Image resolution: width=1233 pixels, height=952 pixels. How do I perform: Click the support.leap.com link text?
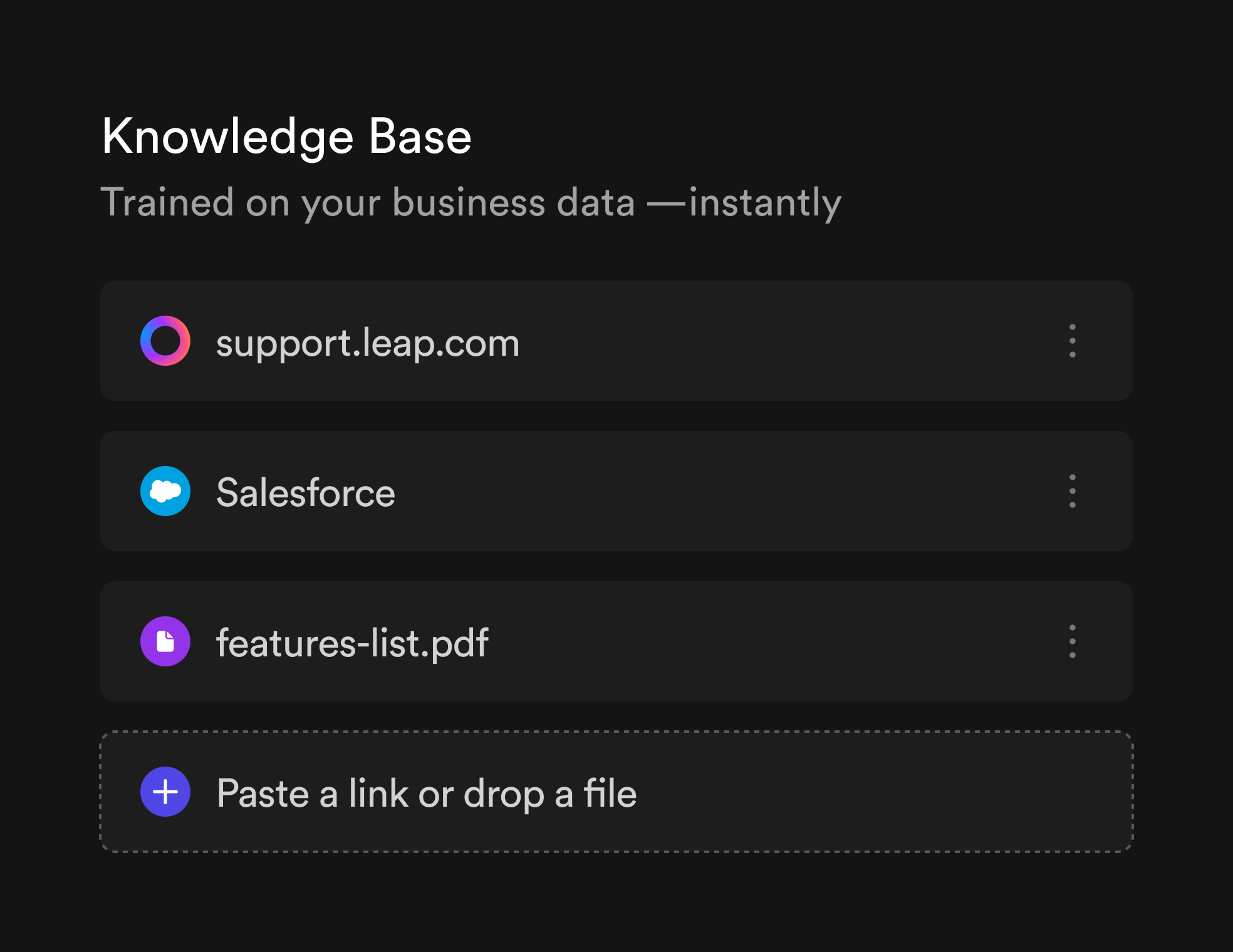coord(368,343)
